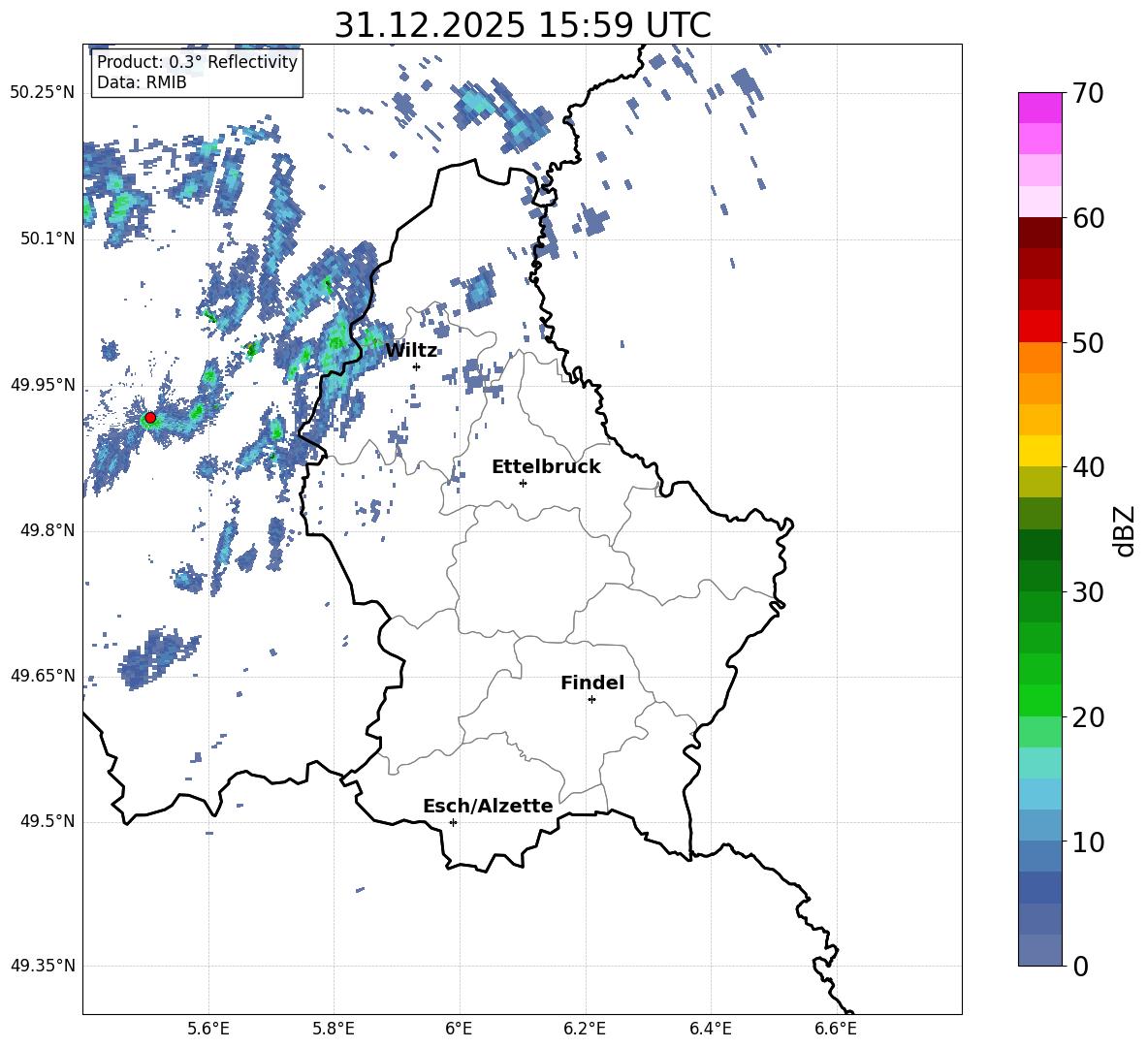Pick the dark maroon swatch just below 60 dBZ
The image size is (1148, 1048).
coord(1040,233)
